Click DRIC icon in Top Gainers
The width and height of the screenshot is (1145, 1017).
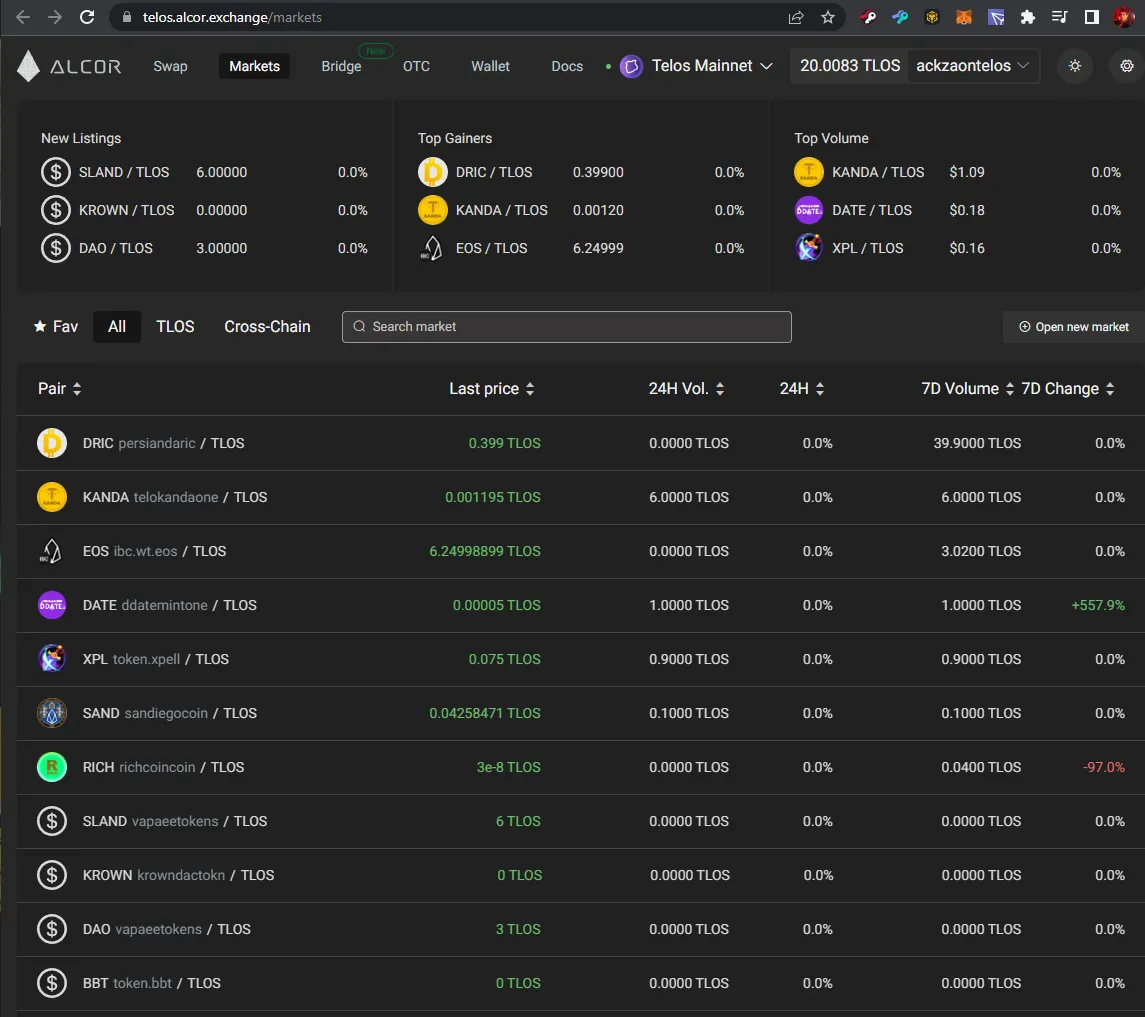432,172
